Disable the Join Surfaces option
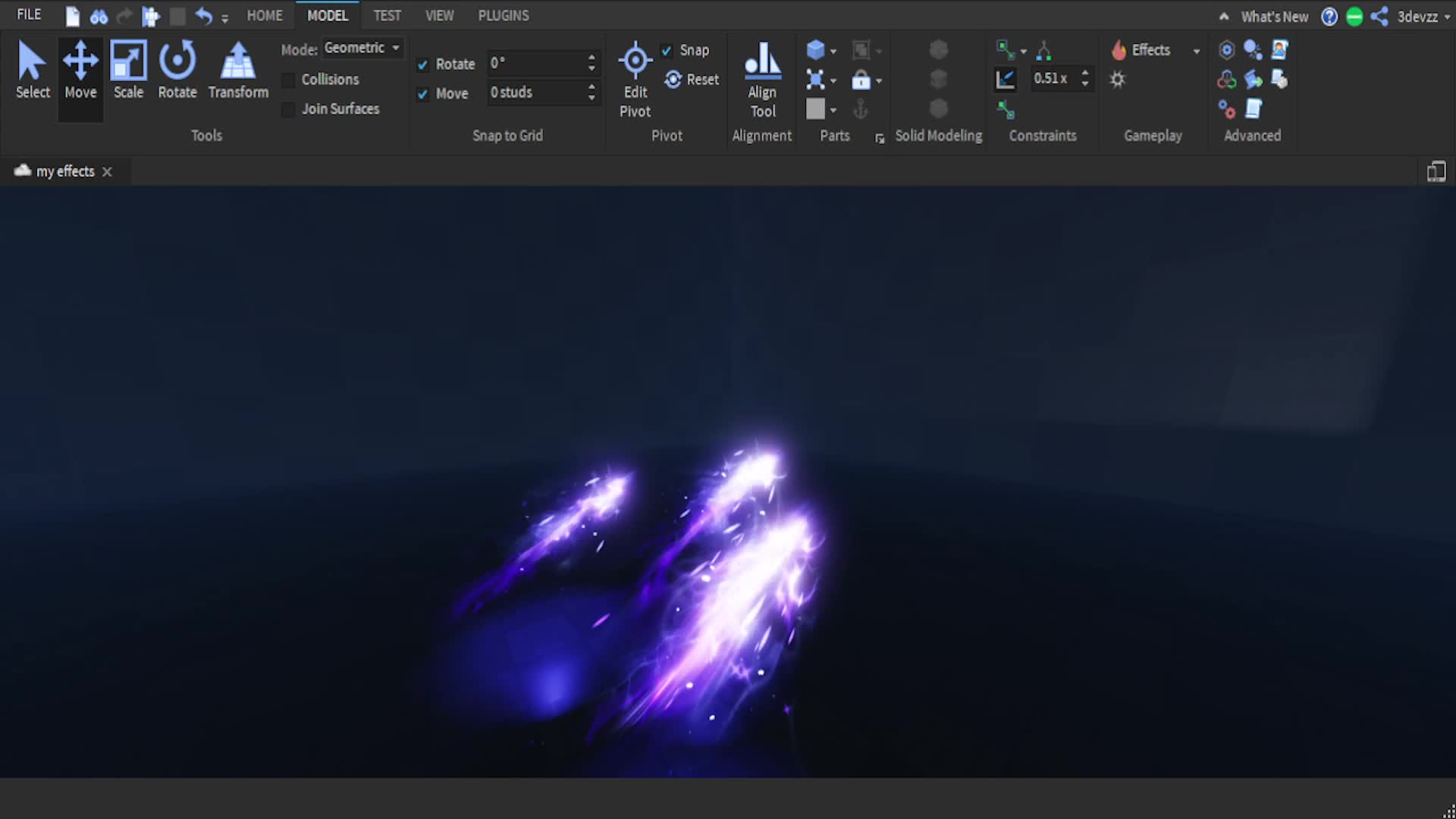Viewport: 1456px width, 819px height. click(288, 109)
